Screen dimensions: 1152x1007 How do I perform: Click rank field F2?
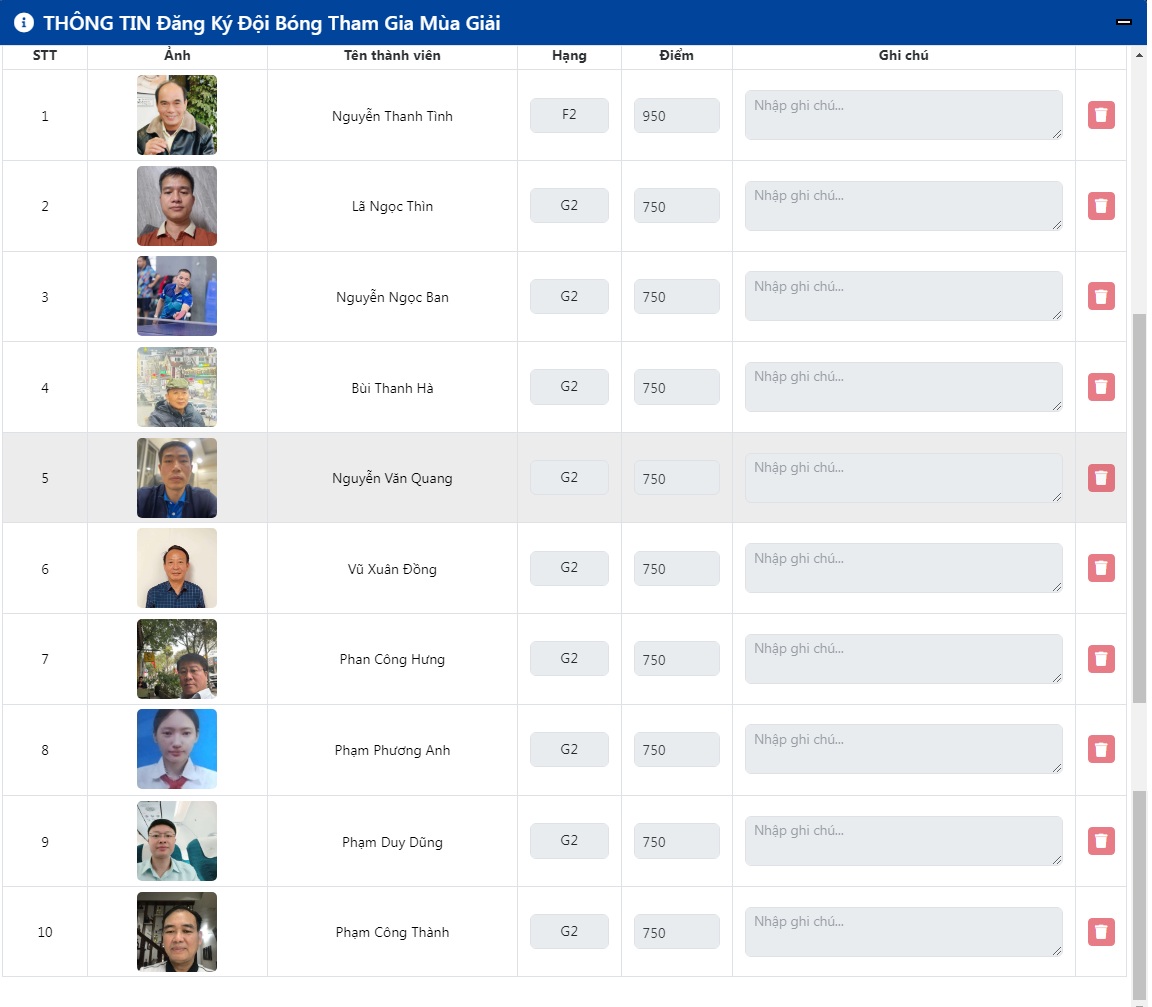tap(569, 115)
